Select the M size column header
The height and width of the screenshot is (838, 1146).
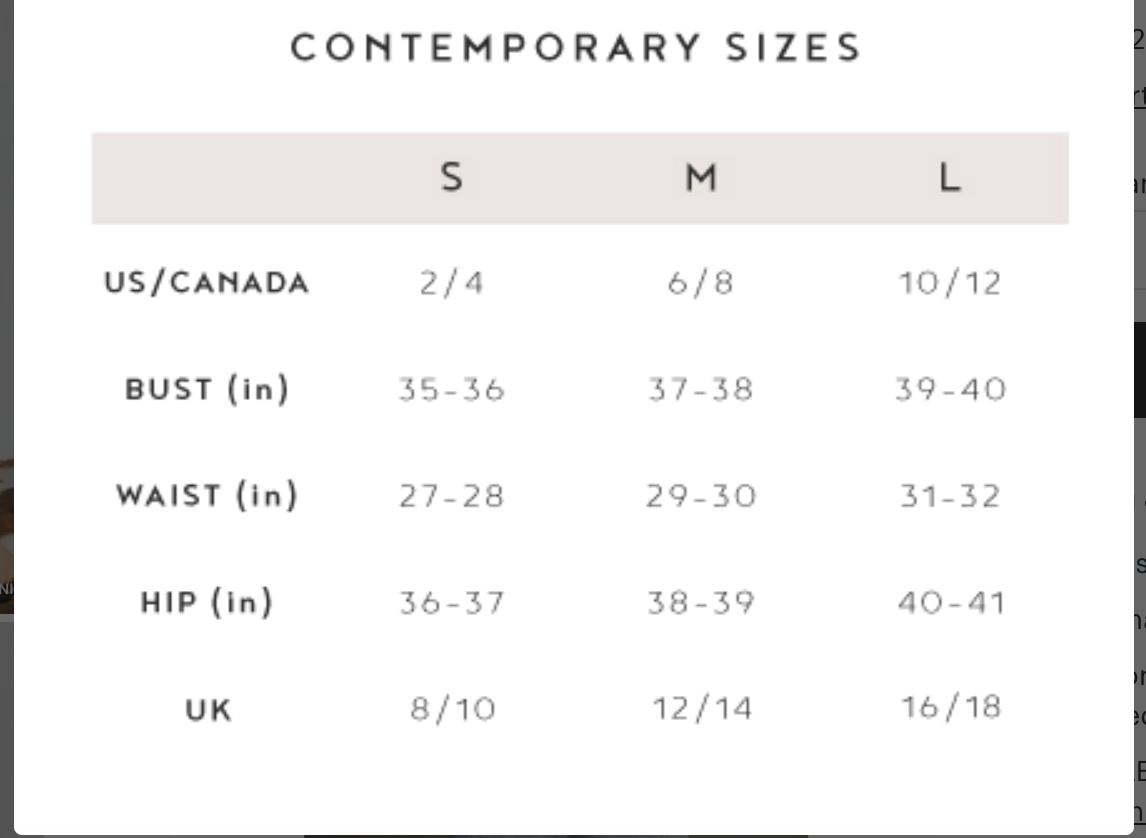pyautogui.click(x=701, y=178)
